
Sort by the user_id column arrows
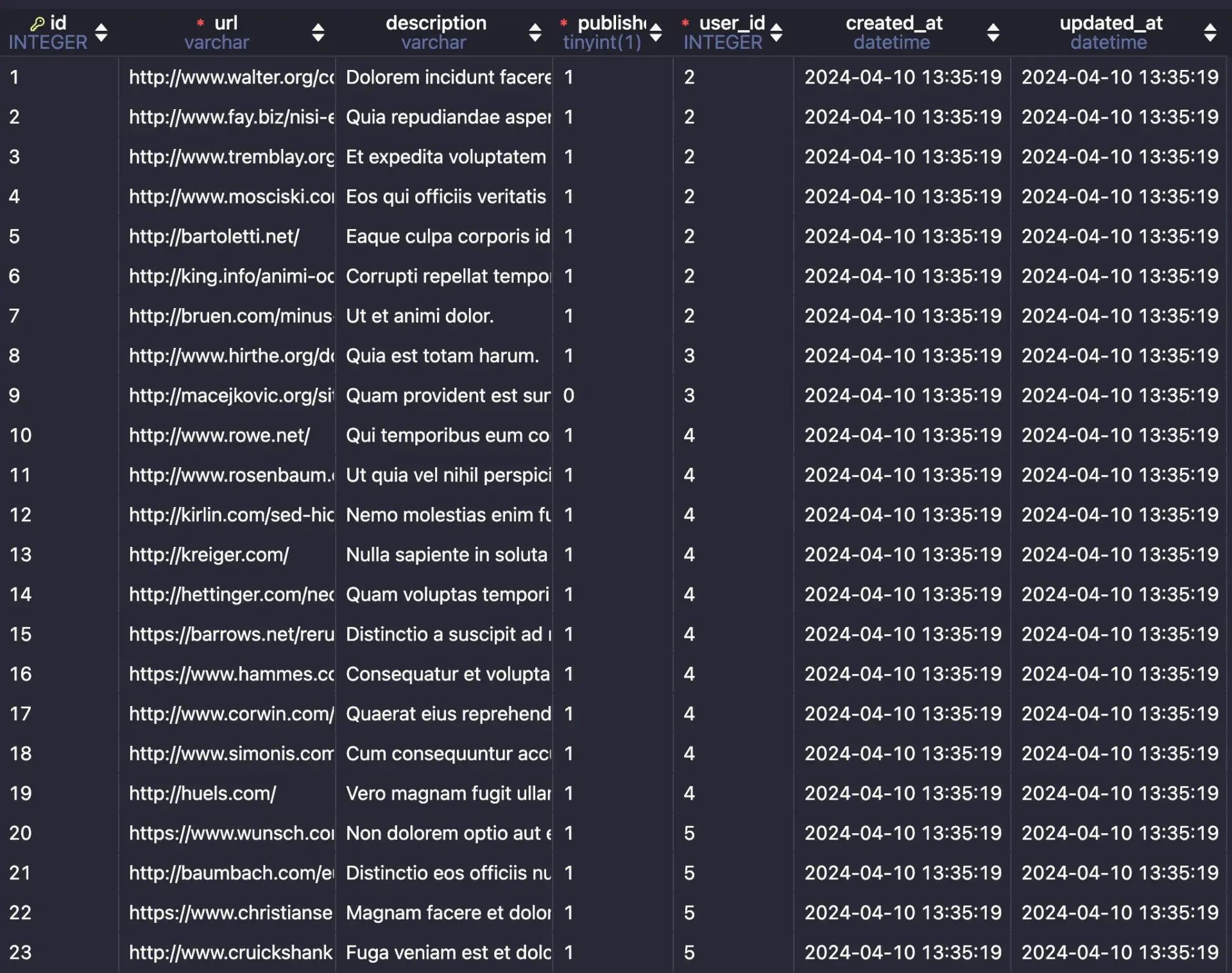click(x=776, y=32)
